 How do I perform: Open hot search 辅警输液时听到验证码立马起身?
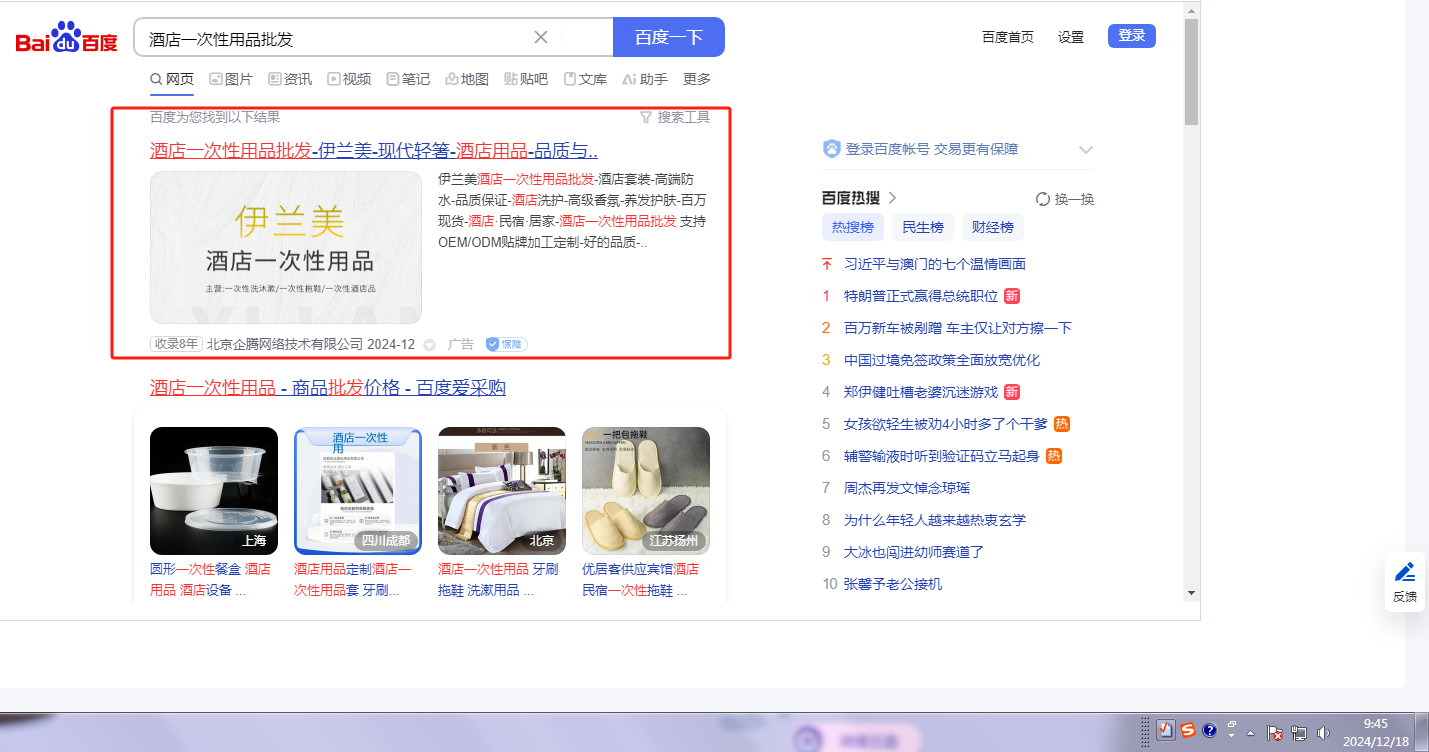coord(941,456)
